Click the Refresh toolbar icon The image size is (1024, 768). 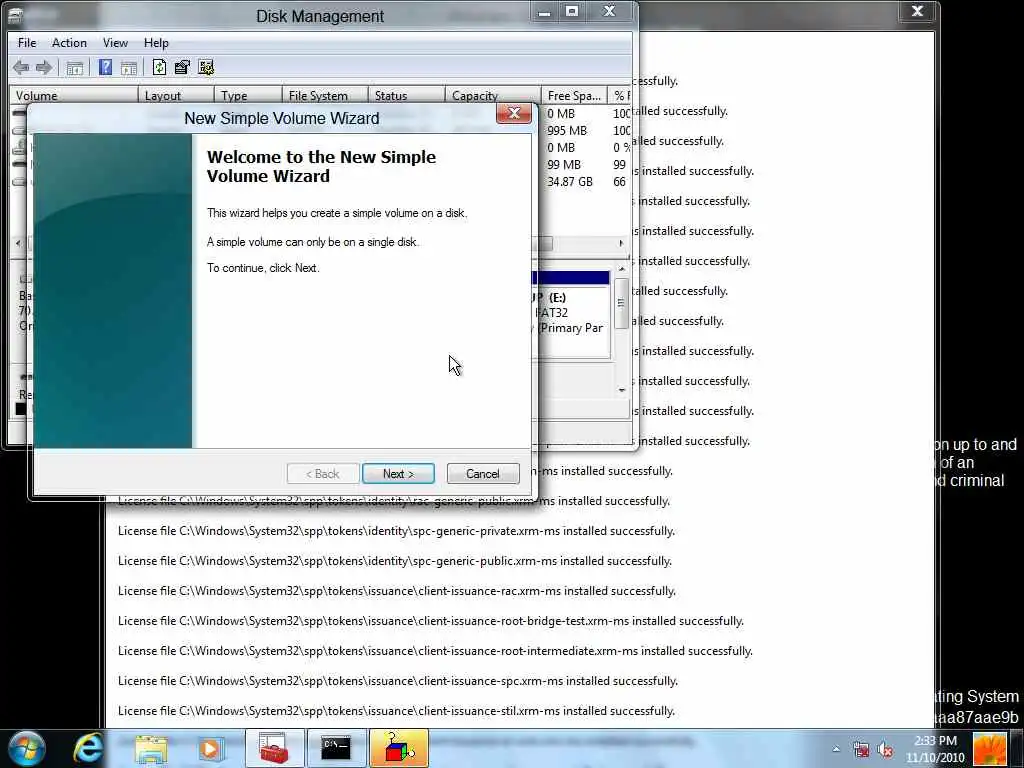coord(159,67)
